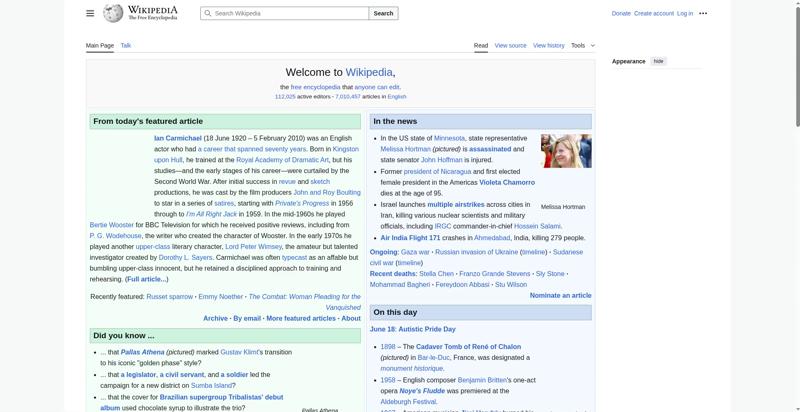Click the By email link
The height and width of the screenshot is (412, 800).
[x=247, y=318]
